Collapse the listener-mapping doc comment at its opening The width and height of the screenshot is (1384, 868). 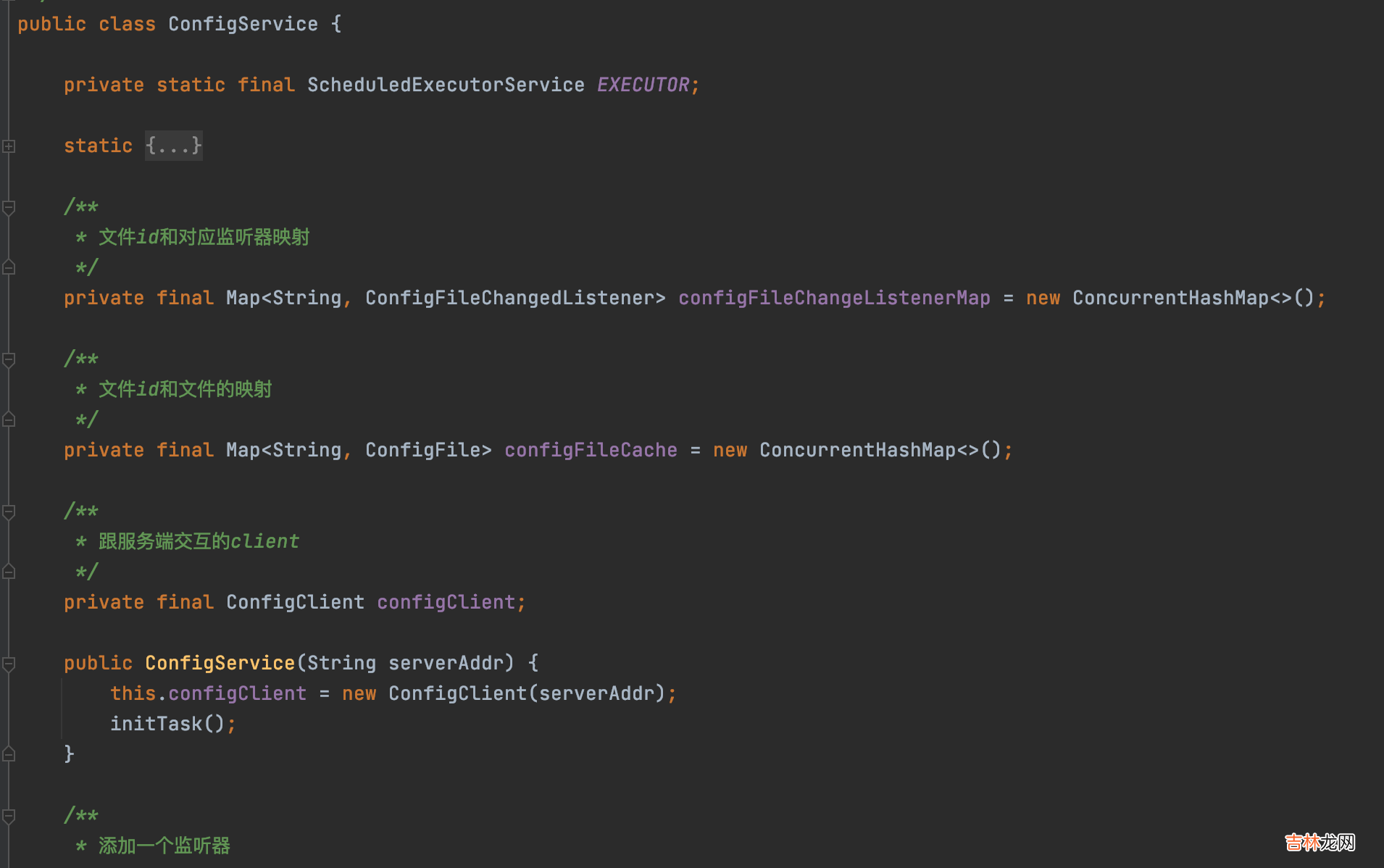pyautogui.click(x=9, y=208)
